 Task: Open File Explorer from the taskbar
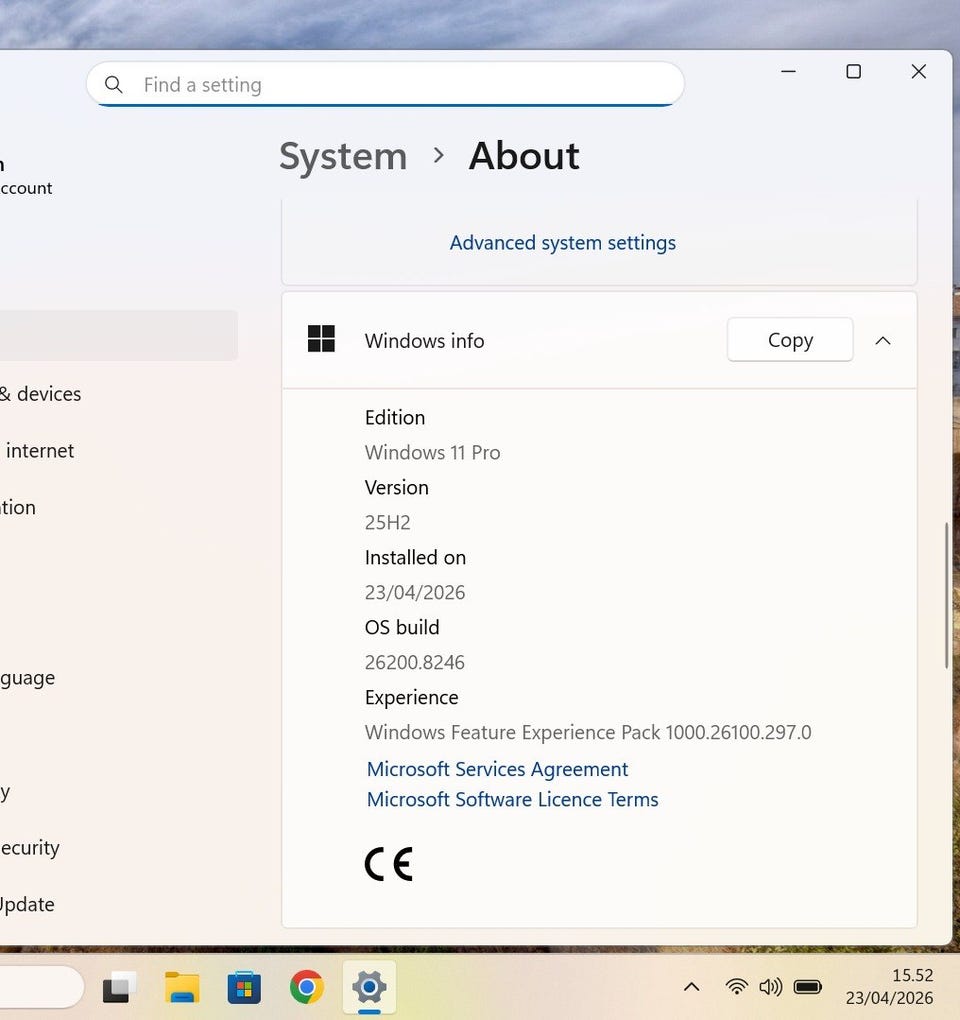[x=182, y=988]
